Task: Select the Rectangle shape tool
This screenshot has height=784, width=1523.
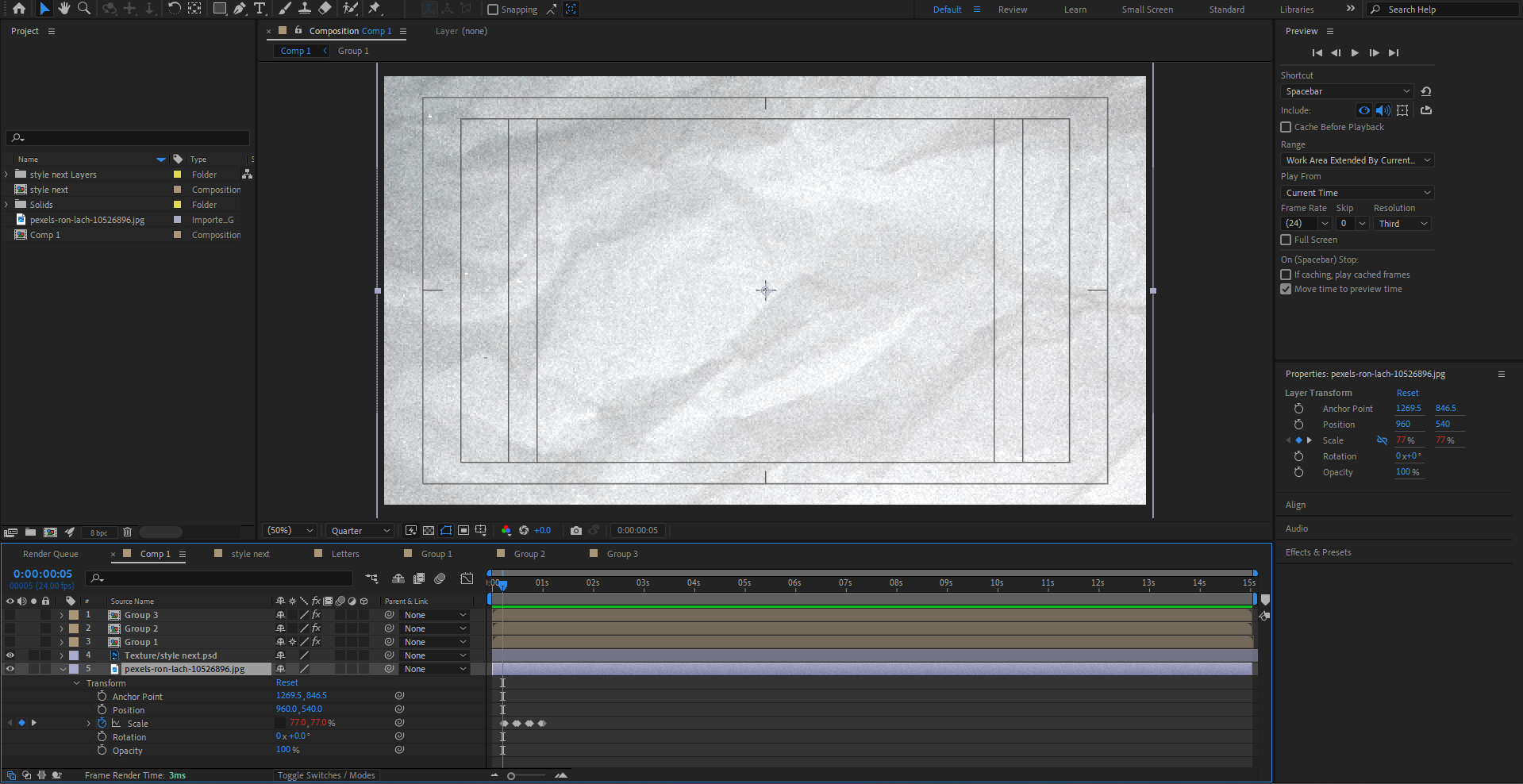Action: point(220,9)
